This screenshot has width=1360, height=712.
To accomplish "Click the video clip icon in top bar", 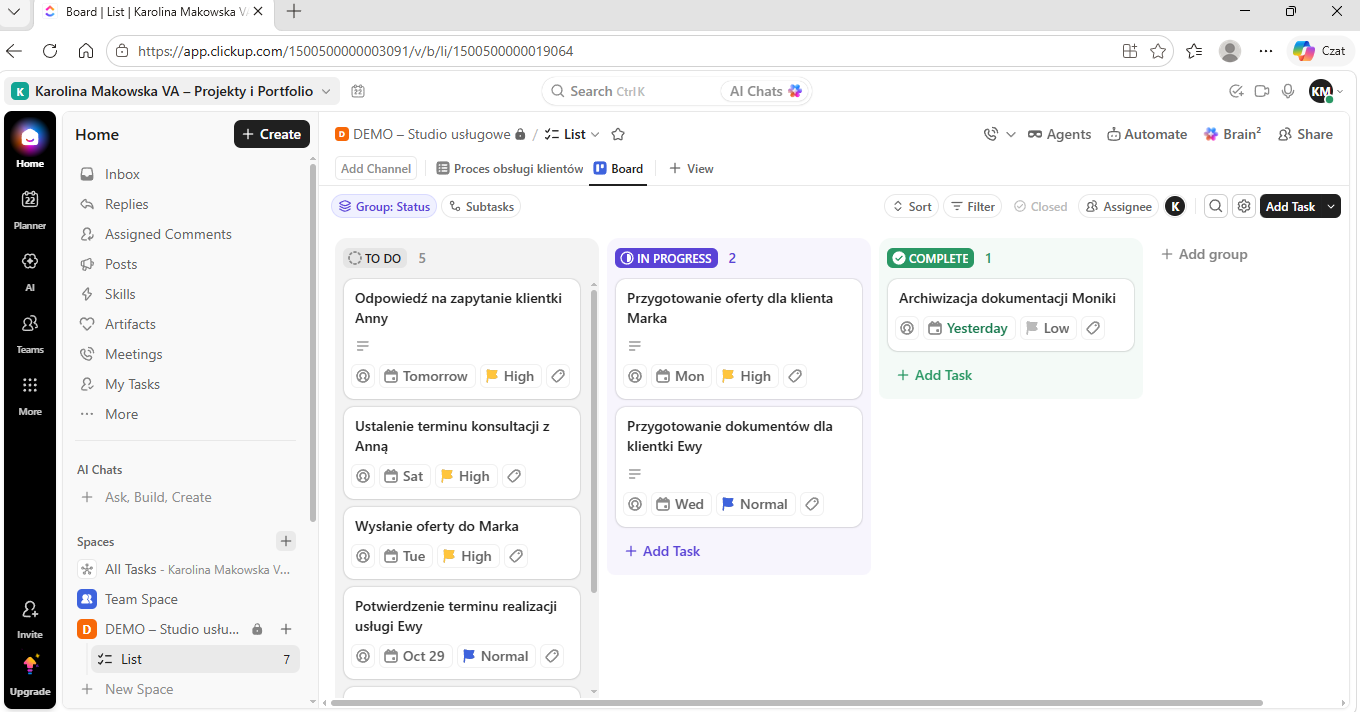I will pos(1262,91).
